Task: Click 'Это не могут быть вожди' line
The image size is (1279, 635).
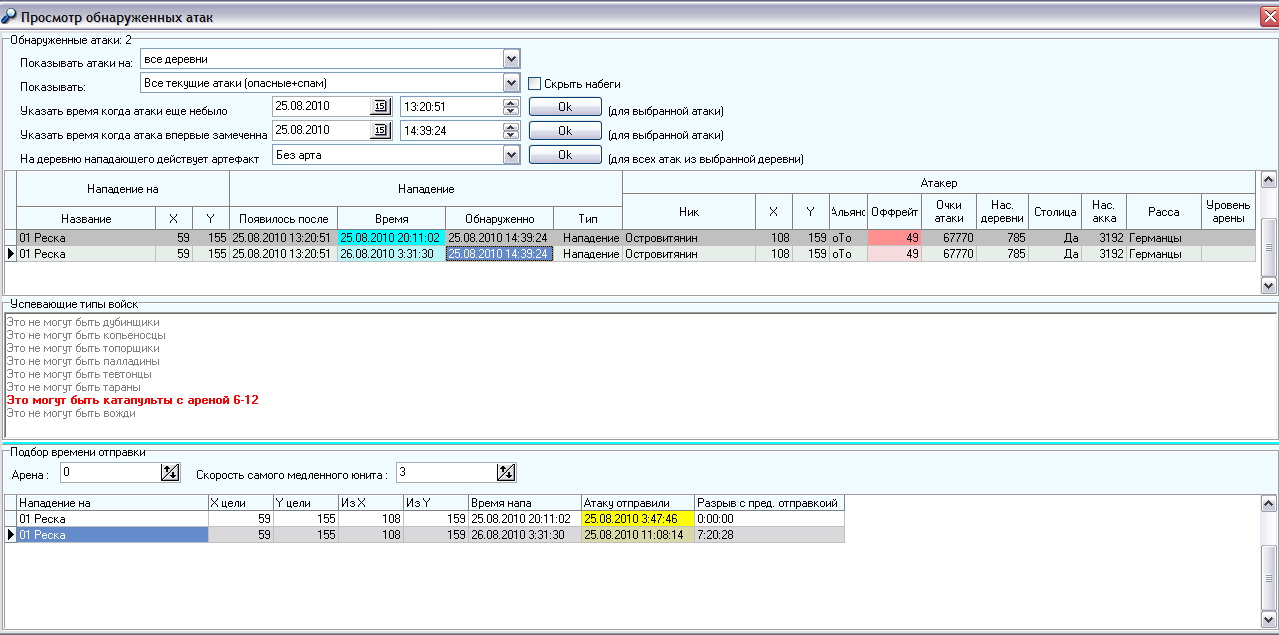Action: click(70, 412)
